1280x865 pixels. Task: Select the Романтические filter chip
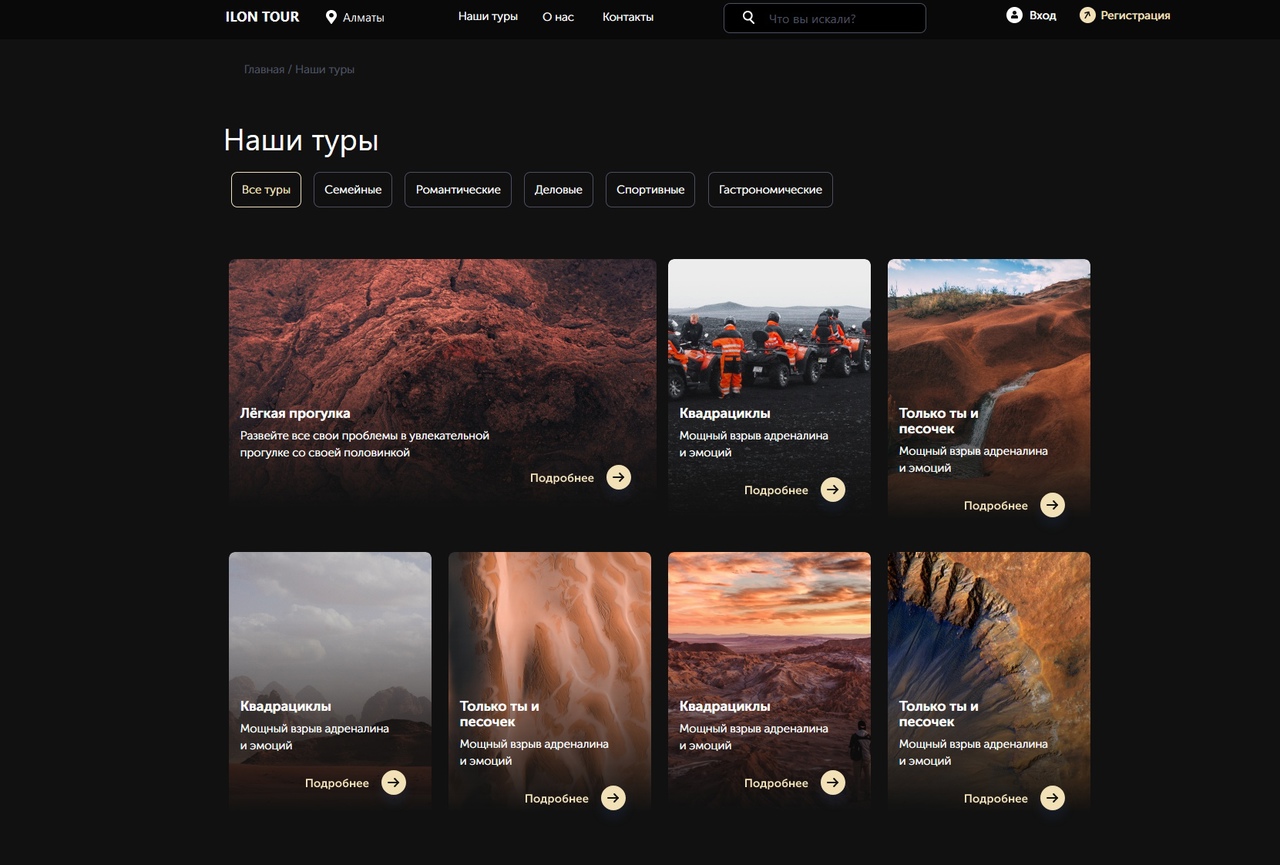pos(458,189)
